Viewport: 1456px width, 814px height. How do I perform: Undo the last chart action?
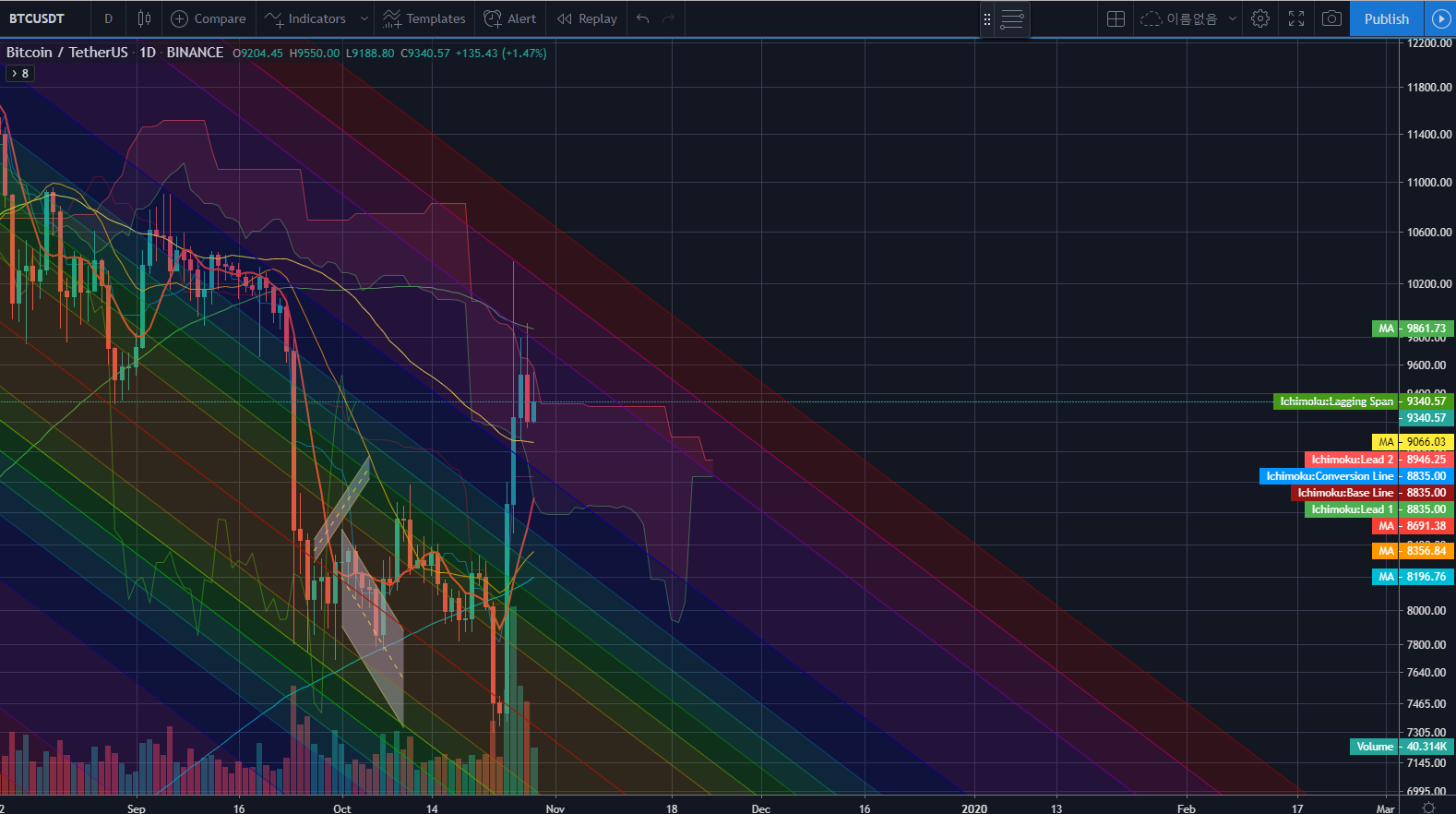pos(643,18)
